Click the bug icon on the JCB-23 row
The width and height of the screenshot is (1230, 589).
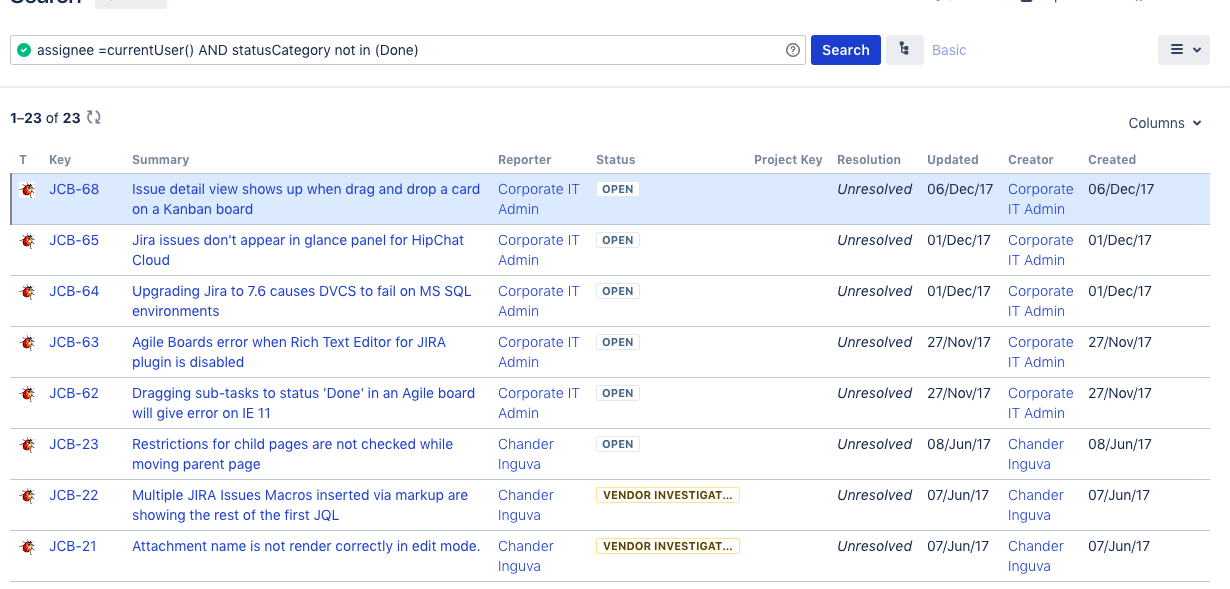coord(26,443)
